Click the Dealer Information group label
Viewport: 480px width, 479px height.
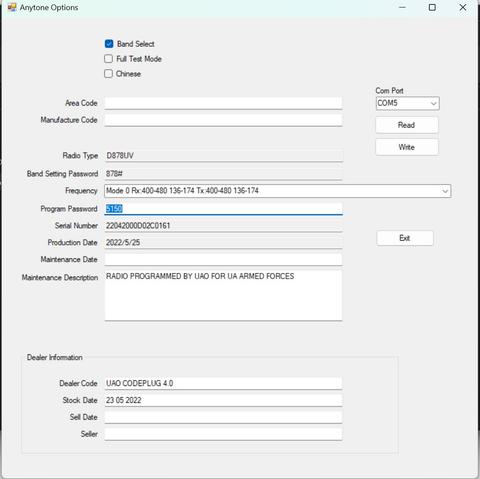55,357
